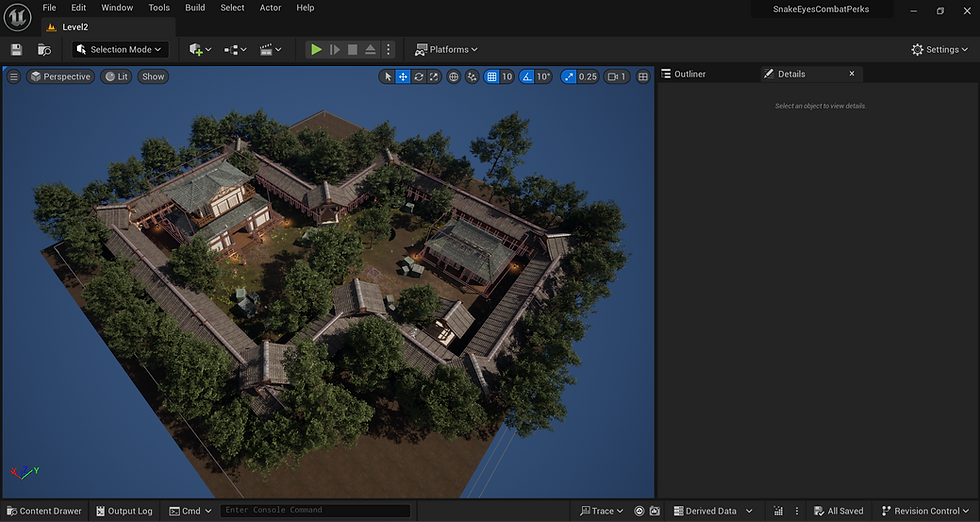980x522 pixels.
Task: Click the All Saved status indicator
Action: coord(838,511)
